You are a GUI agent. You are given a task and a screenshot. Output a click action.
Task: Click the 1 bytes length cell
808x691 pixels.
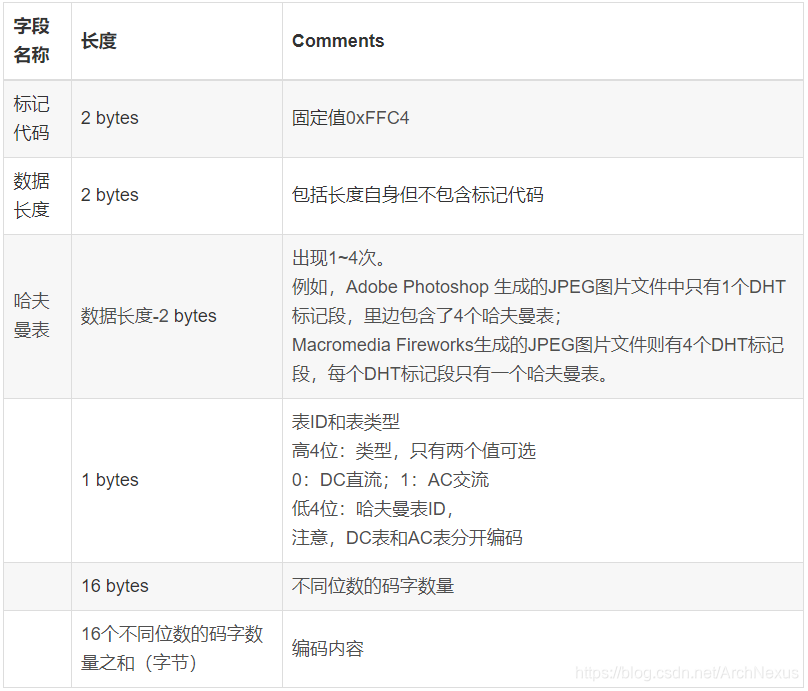(x=109, y=479)
